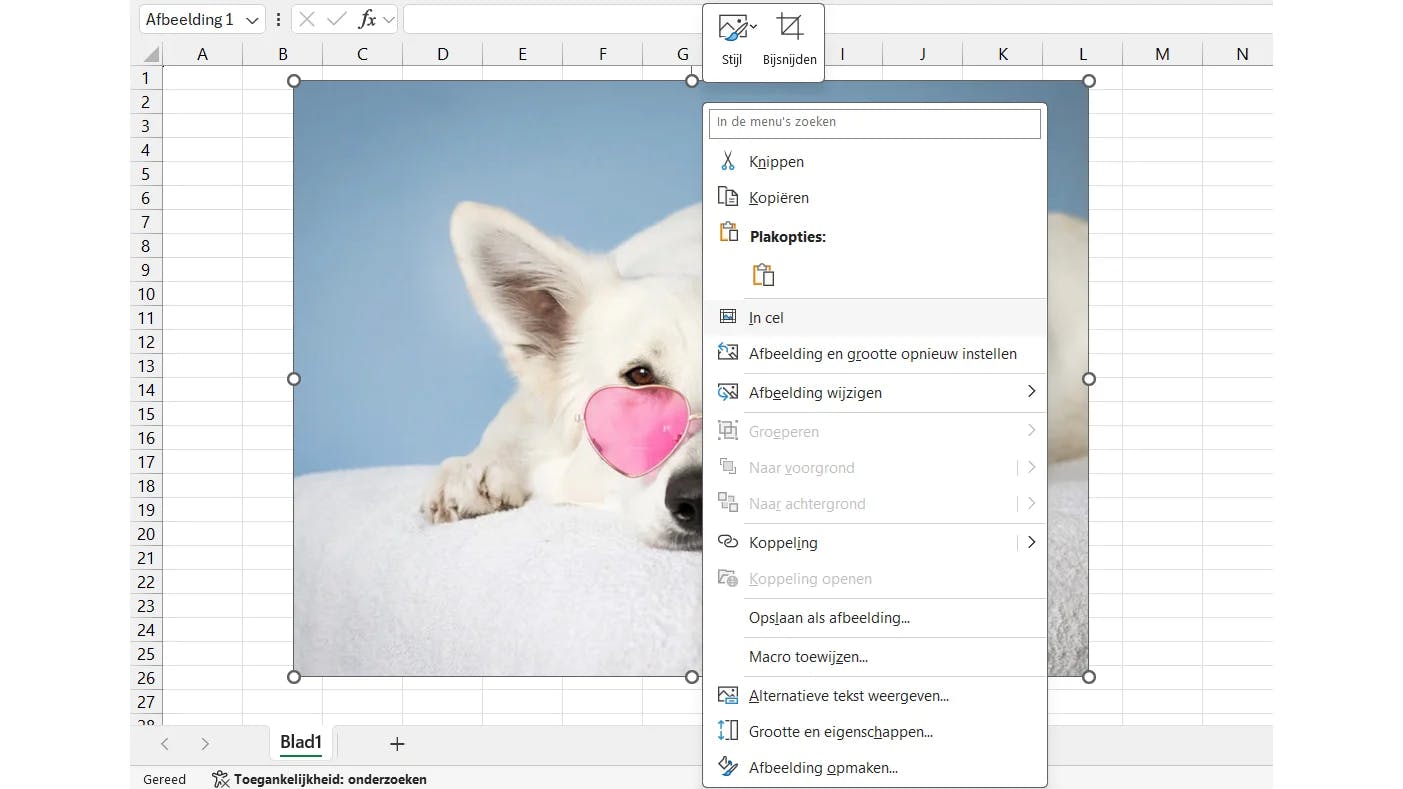This screenshot has height=789, width=1403.
Task: Switch to the Blad1 sheet tab
Action: [301, 742]
